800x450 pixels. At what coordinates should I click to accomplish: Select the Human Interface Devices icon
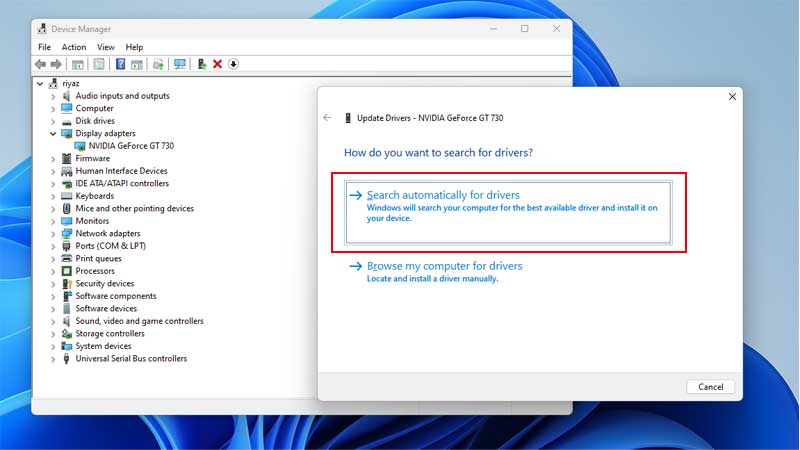click(x=66, y=171)
